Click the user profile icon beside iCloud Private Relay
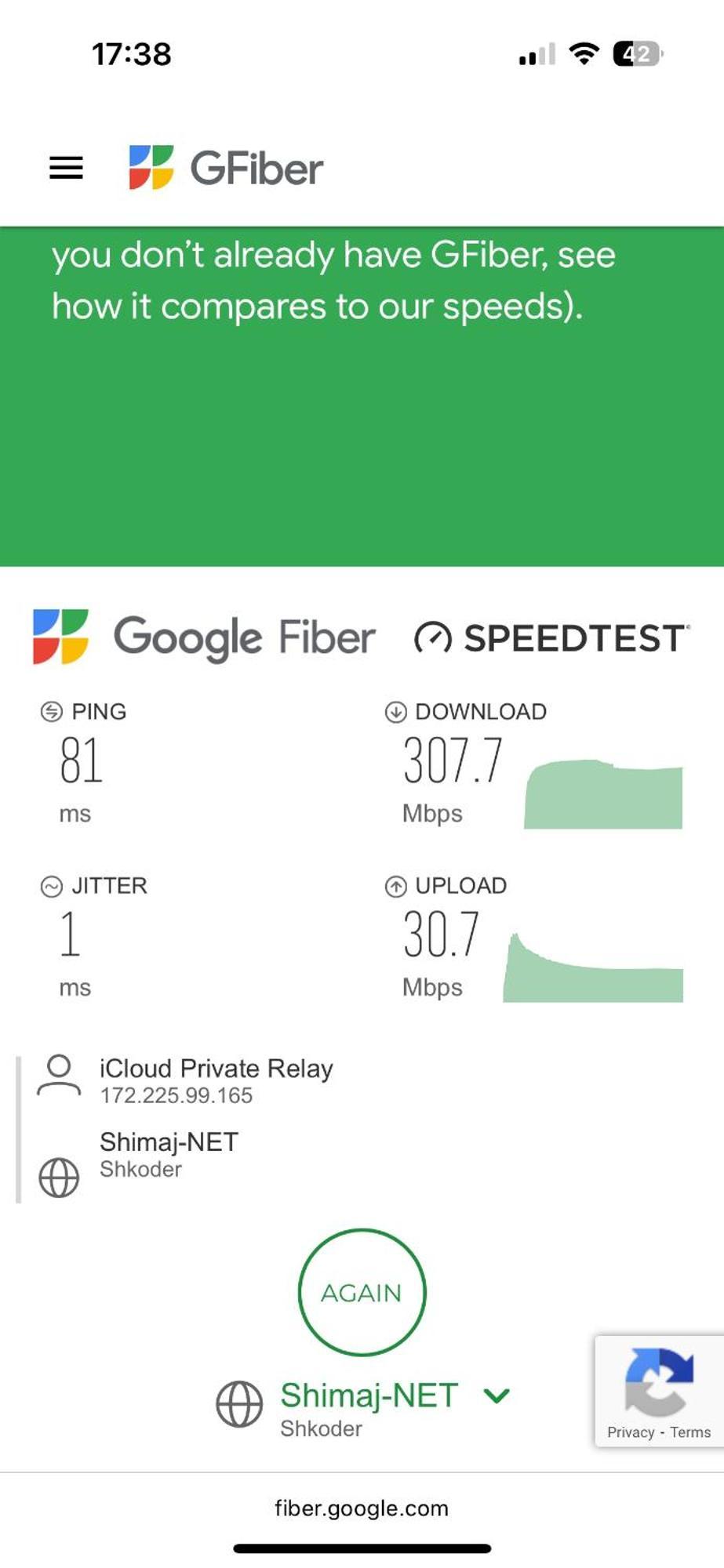Screen dimensions: 724x1568 tap(59, 1076)
